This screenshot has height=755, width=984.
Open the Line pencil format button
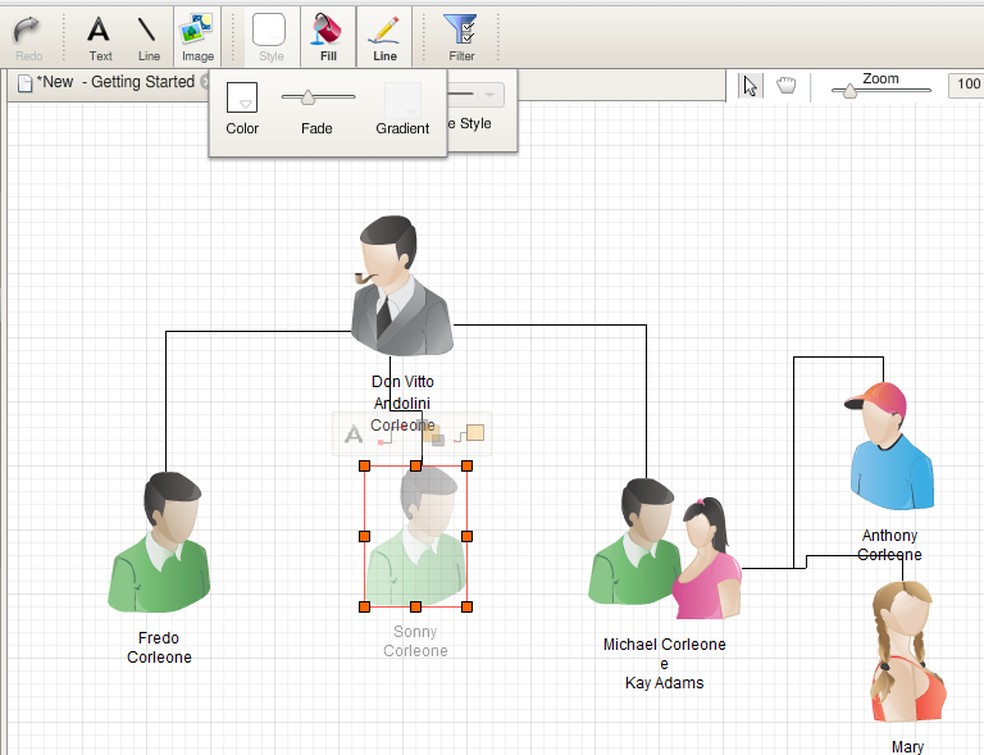tap(384, 38)
